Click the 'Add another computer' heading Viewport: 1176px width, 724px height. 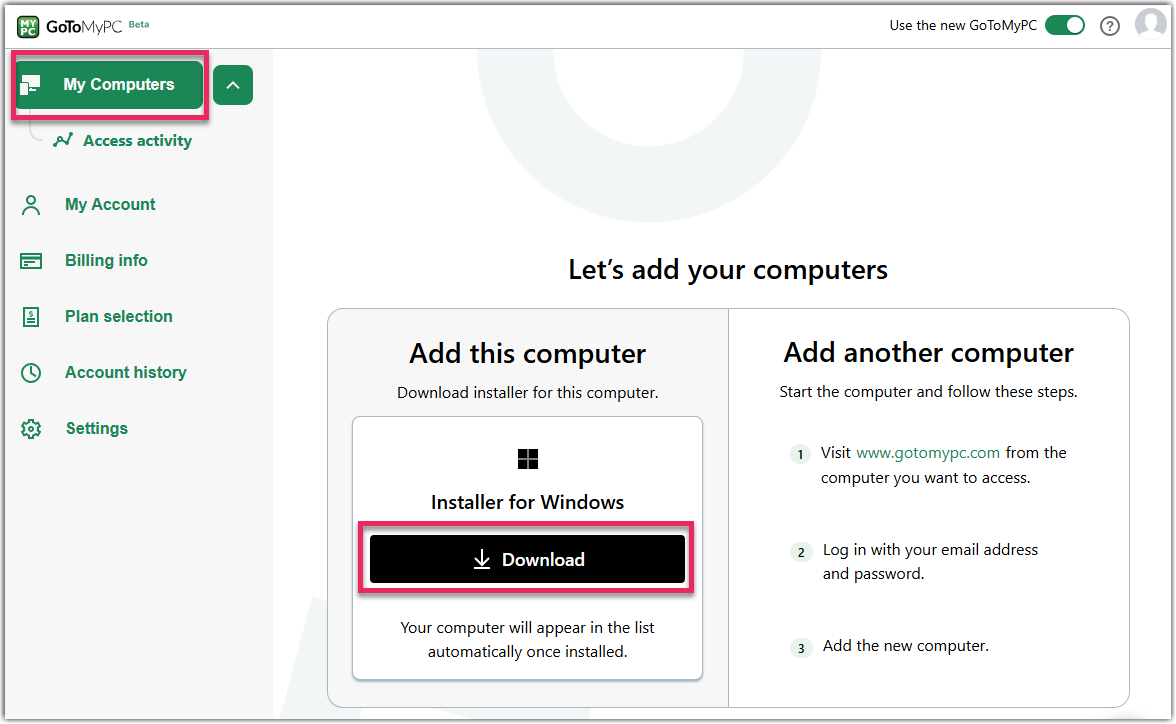928,353
